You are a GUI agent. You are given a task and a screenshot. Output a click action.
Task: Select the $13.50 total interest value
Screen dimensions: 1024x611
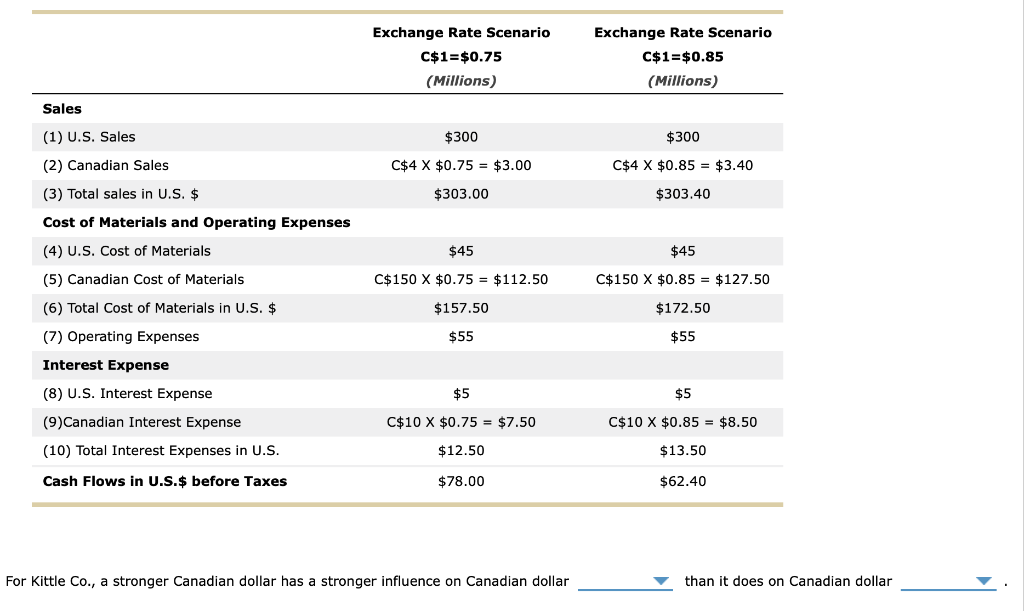(x=683, y=450)
